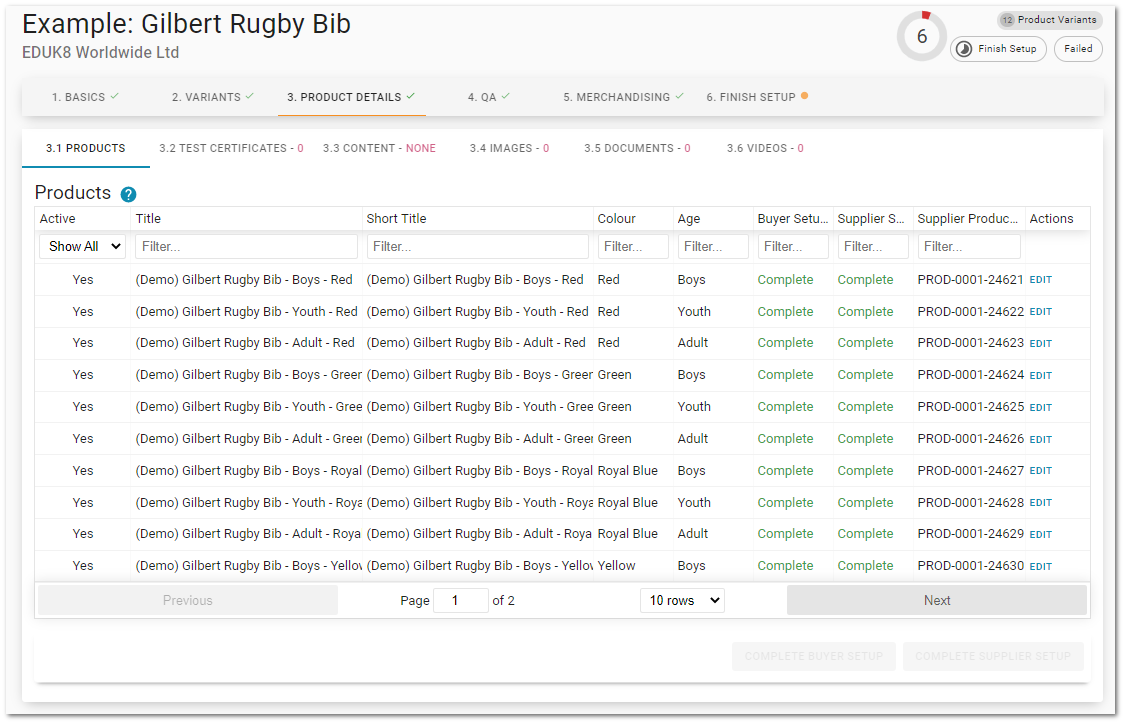
Task: Open the 3.5 Documents sub-tab
Action: click(637, 149)
